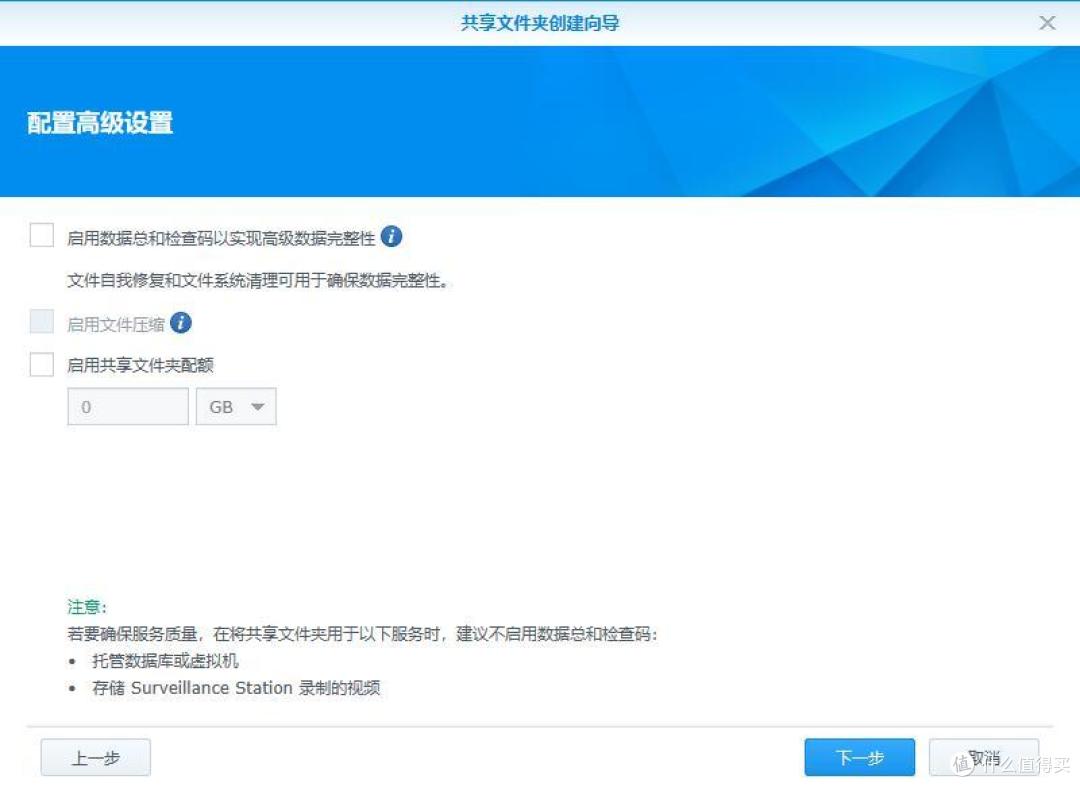Click the Surveillance Station 录制的视频 bullet text

(x=237, y=688)
